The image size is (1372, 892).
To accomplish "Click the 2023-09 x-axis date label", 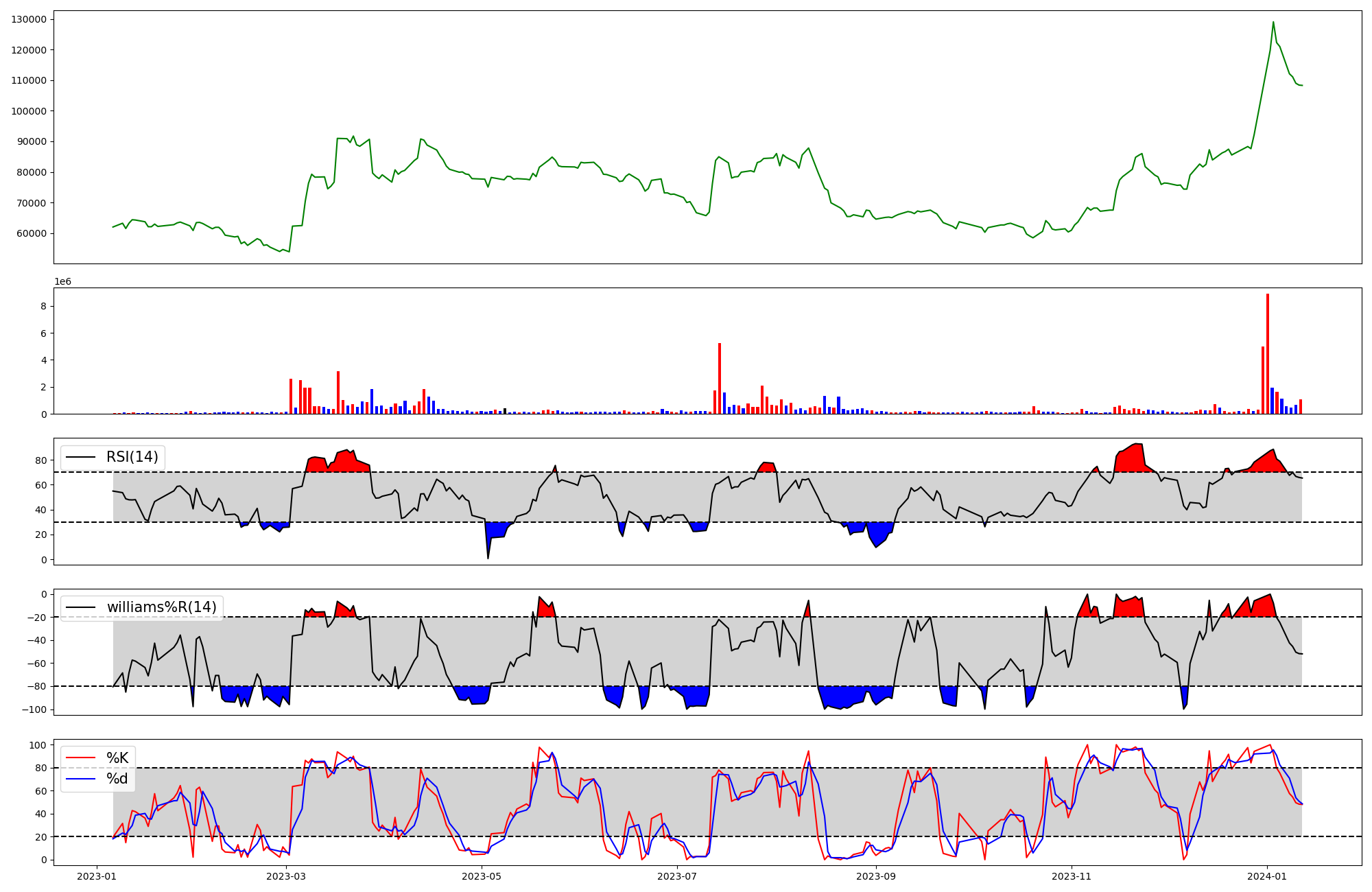I will coord(876,876).
